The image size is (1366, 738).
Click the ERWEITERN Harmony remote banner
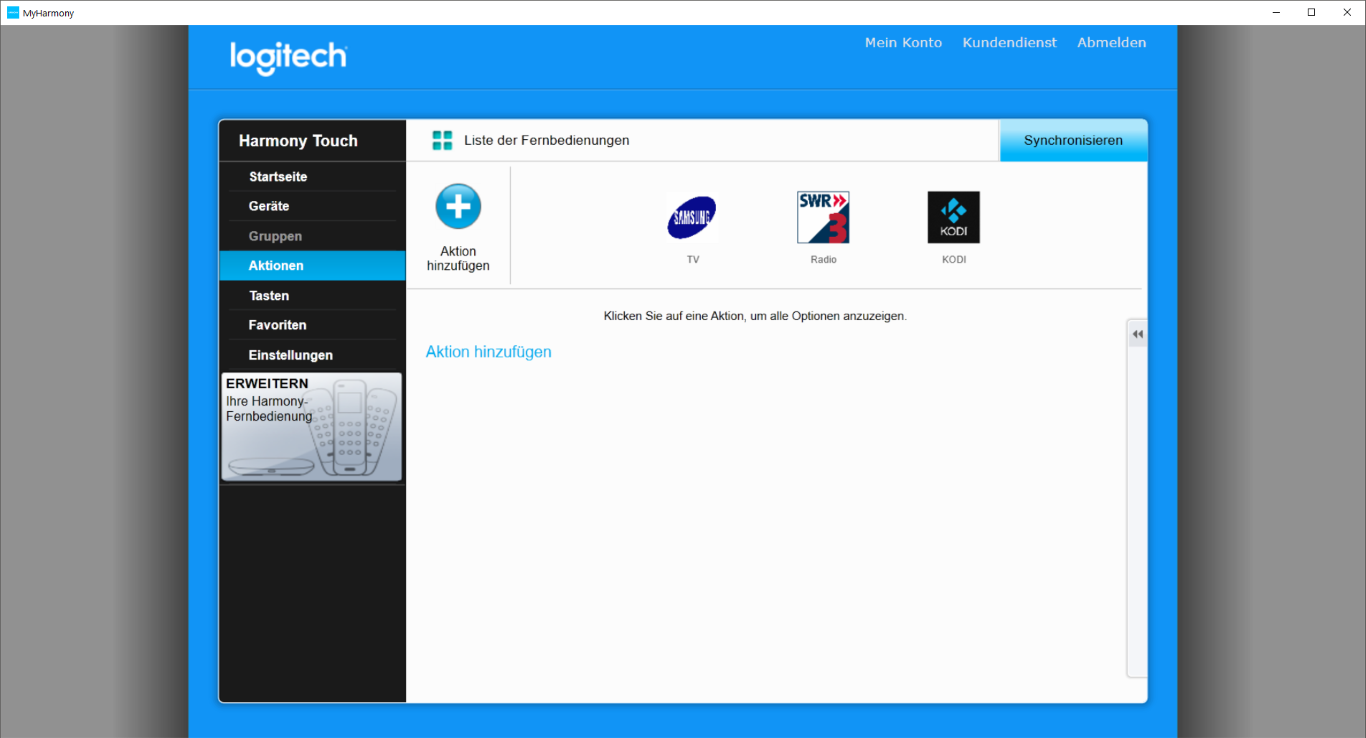pyautogui.click(x=312, y=427)
